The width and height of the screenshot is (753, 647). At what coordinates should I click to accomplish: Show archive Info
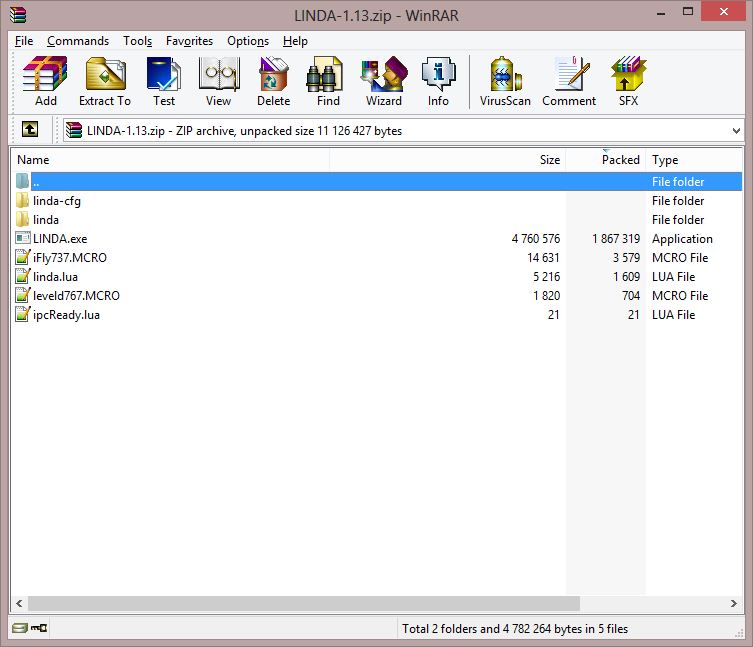[x=438, y=81]
